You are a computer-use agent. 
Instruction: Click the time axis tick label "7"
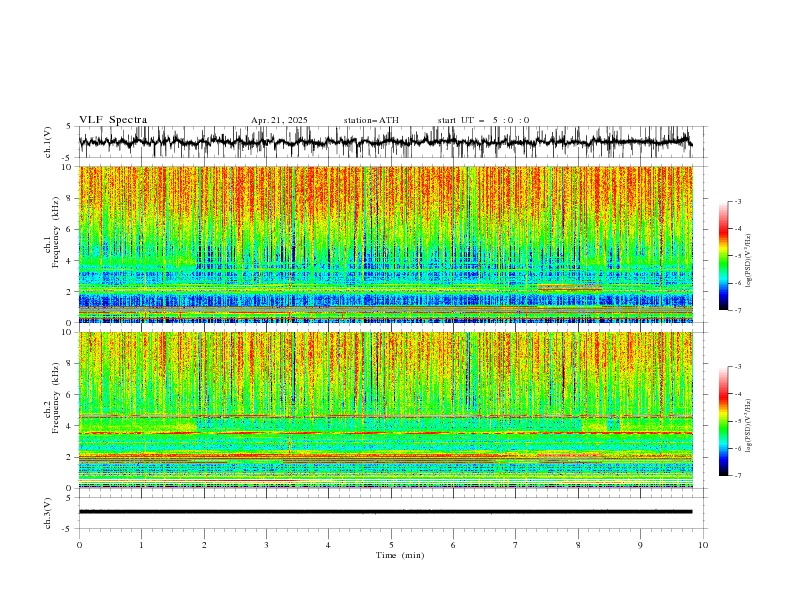[x=516, y=545]
